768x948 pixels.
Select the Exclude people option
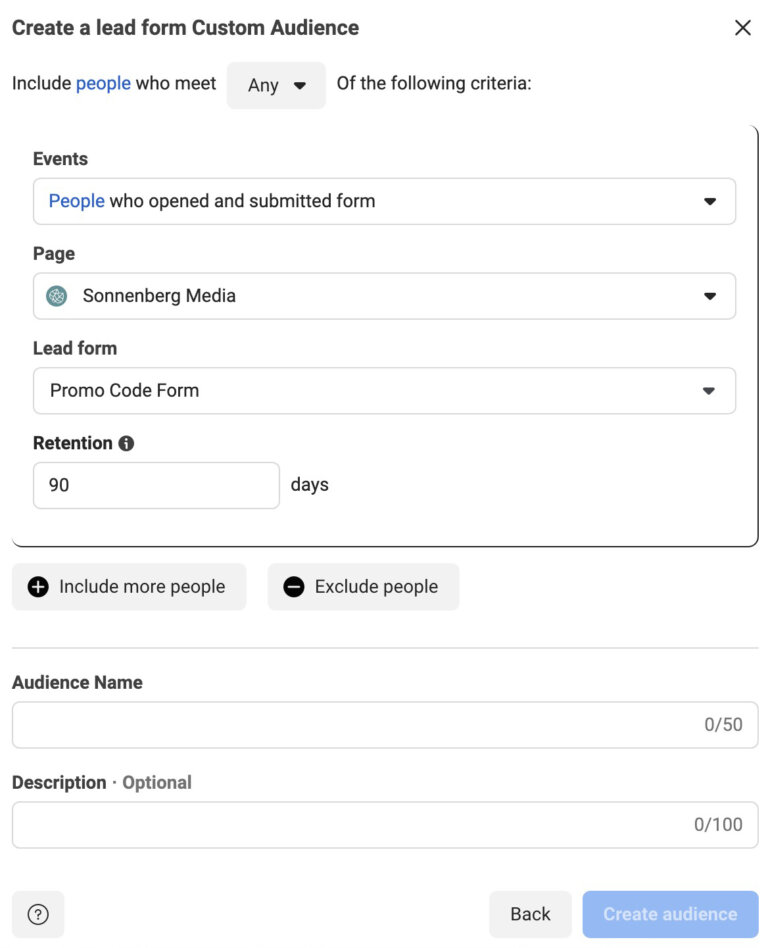point(362,586)
